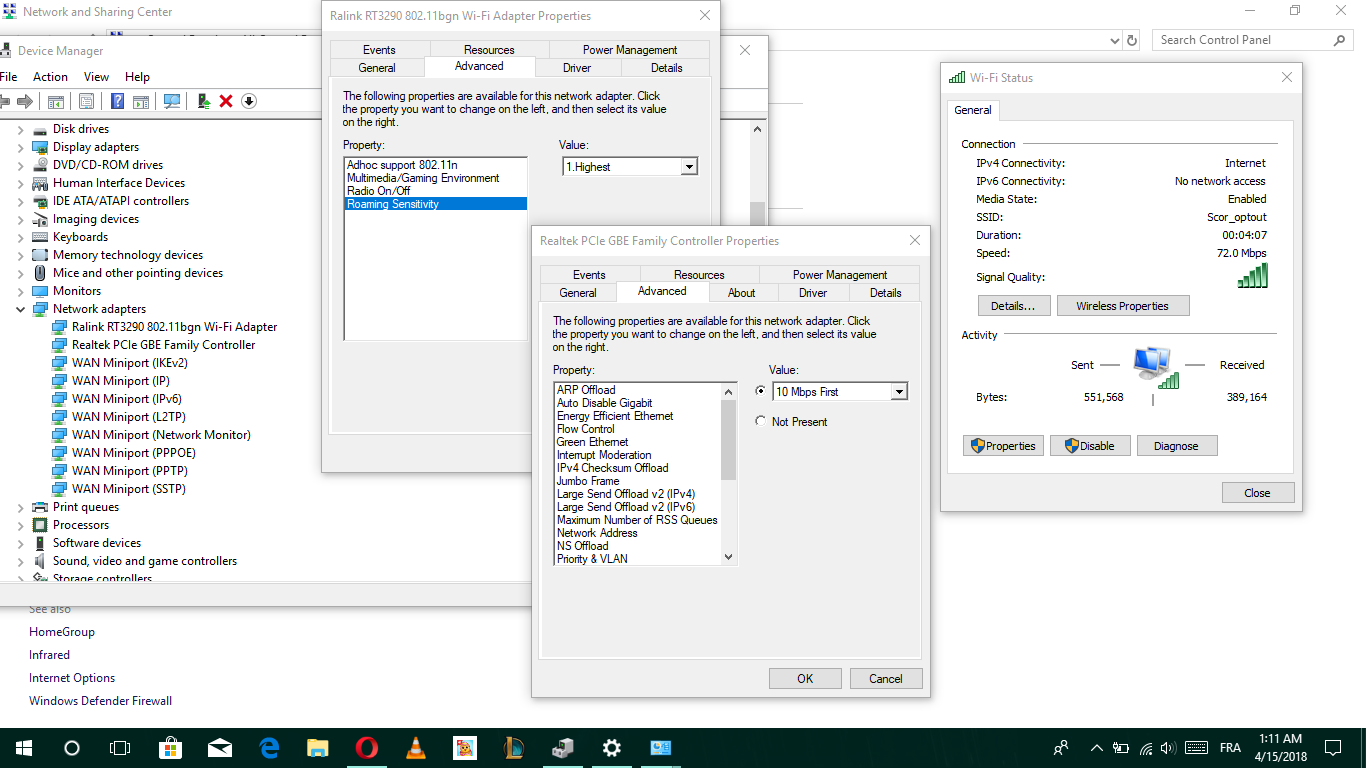This screenshot has height=768, width=1366.
Task: Open VLC media player from the taskbar
Action: (415, 748)
